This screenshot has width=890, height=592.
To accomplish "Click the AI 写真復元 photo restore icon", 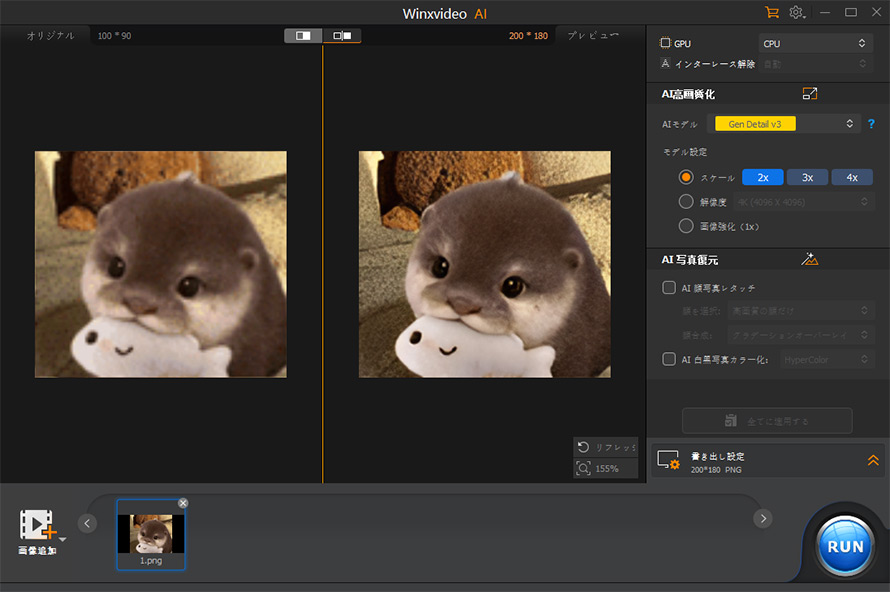I will tap(809, 259).
